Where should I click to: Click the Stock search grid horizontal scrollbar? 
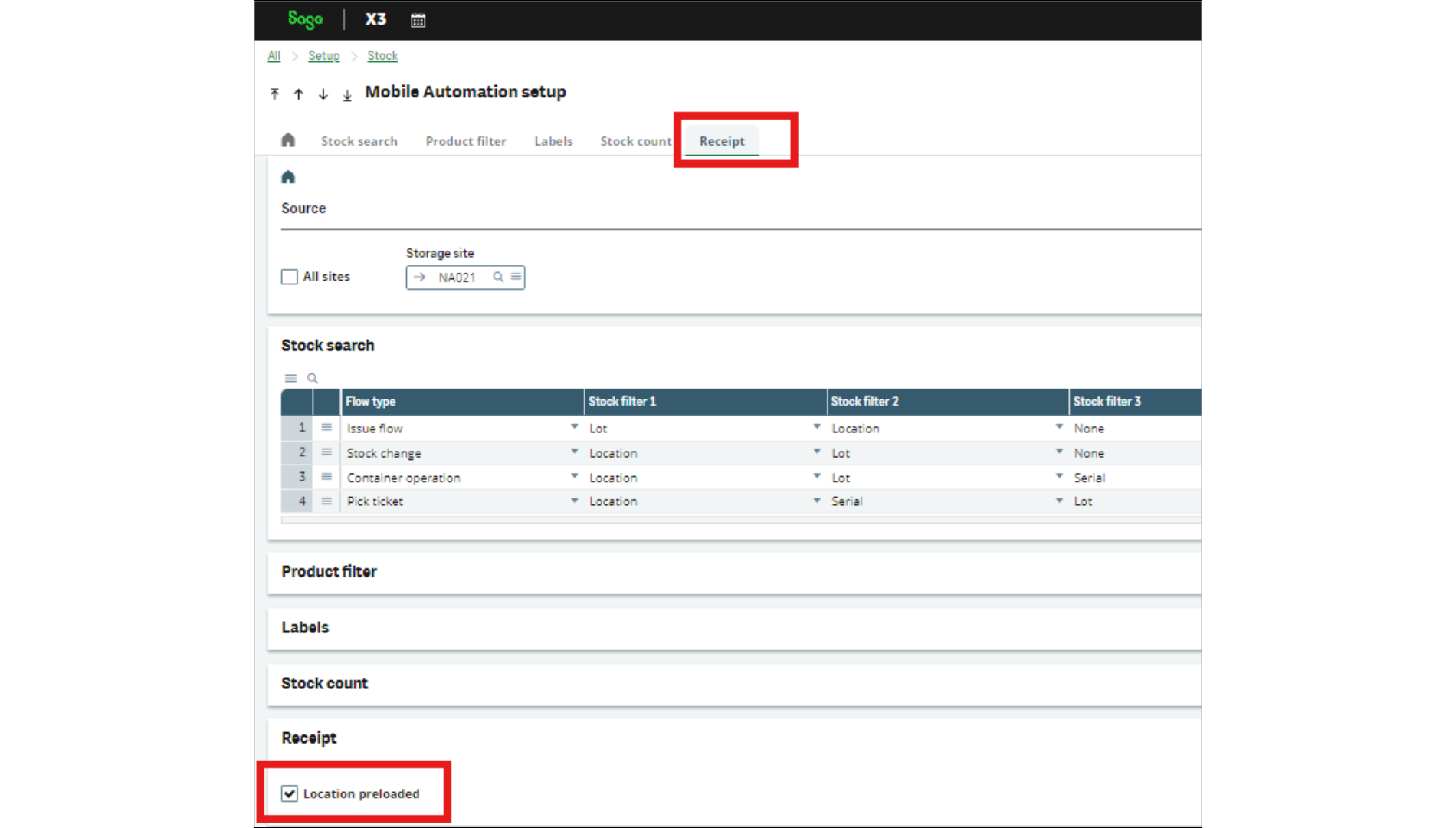pyautogui.click(x=740, y=520)
